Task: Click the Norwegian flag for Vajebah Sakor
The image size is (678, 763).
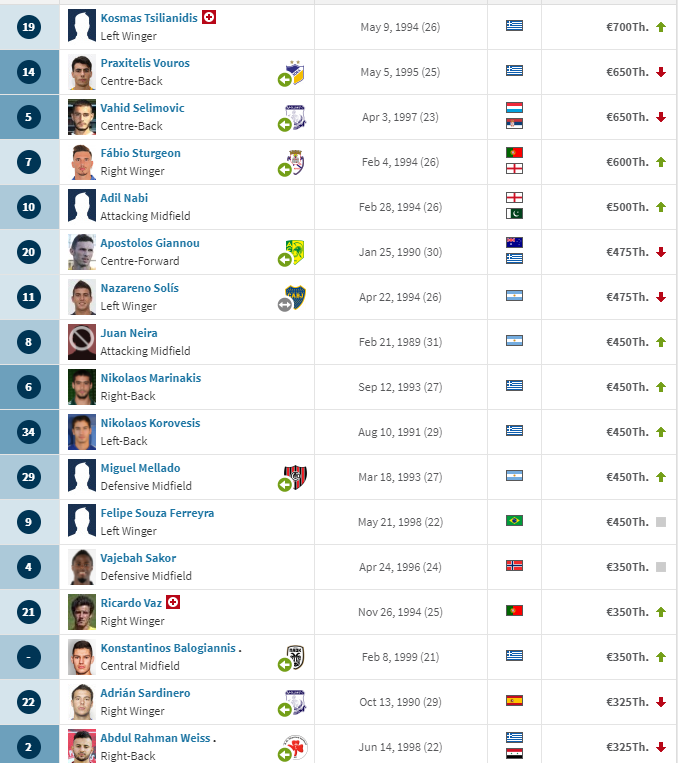Action: (514, 566)
